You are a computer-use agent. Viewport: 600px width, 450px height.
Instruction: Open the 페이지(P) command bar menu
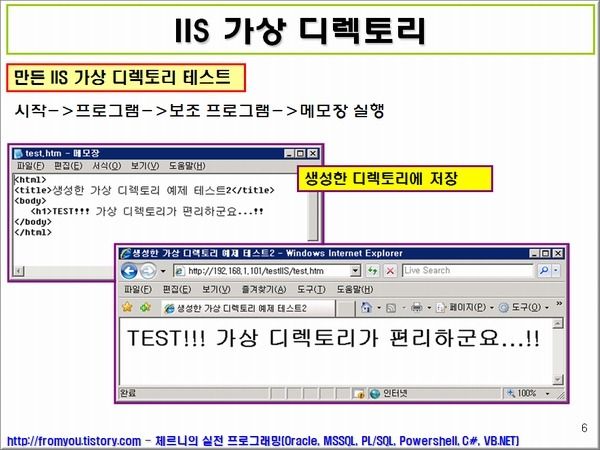coord(465,307)
